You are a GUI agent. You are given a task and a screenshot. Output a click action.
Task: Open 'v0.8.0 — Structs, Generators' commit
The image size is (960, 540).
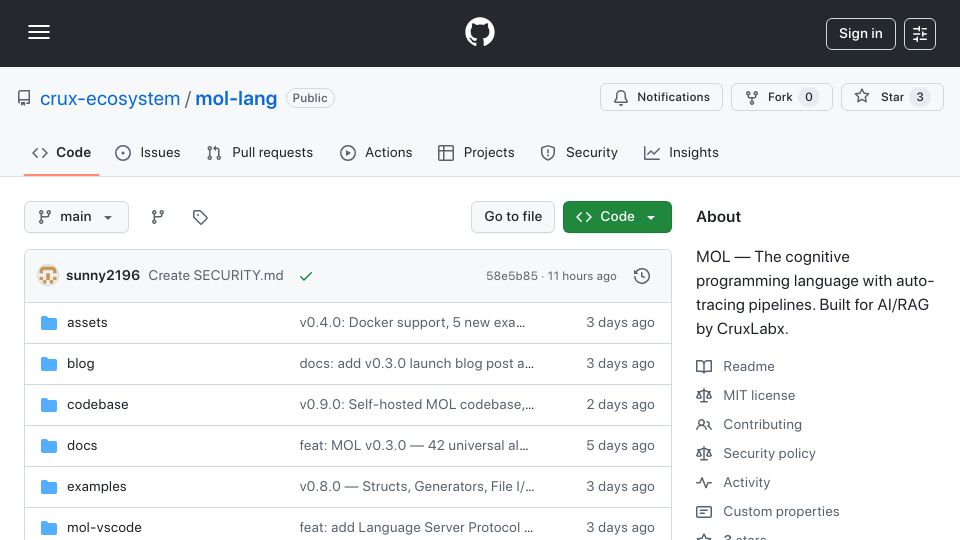coord(416,487)
